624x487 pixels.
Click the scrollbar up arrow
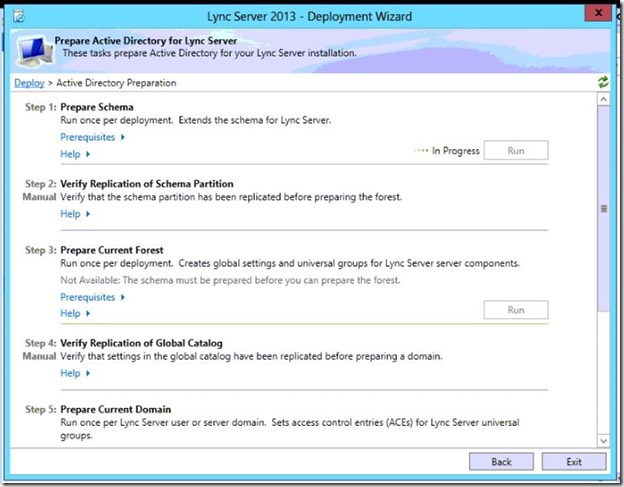pyautogui.click(x=604, y=99)
